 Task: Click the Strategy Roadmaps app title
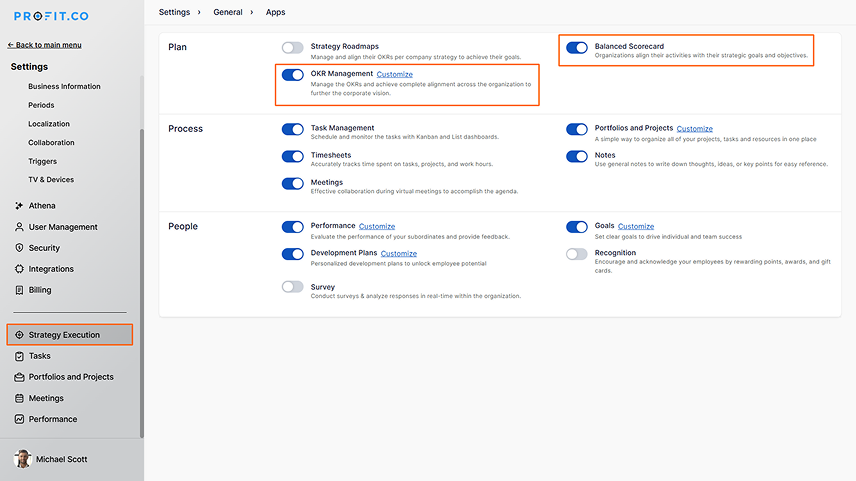pos(344,46)
